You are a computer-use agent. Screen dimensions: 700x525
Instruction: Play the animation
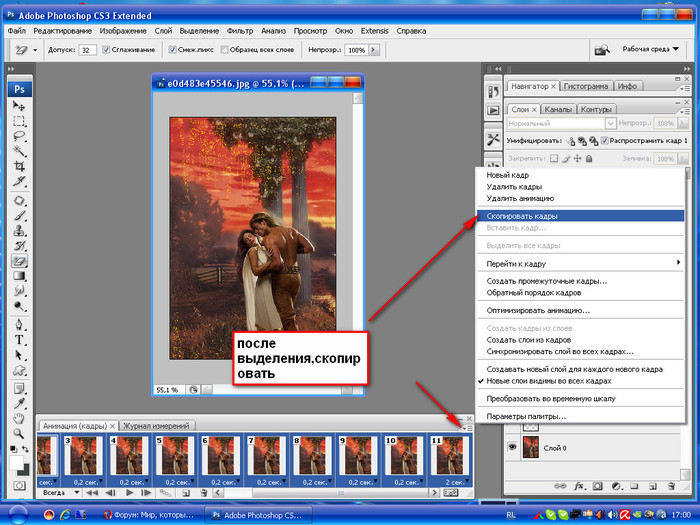129,493
